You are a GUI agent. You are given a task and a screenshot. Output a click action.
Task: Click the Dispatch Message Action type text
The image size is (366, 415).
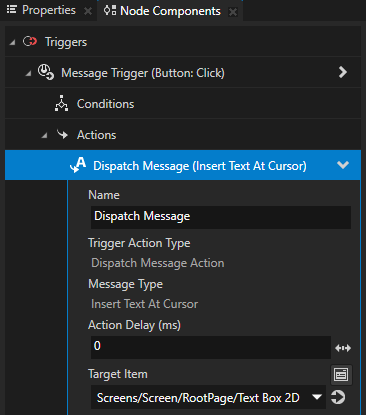(158, 263)
